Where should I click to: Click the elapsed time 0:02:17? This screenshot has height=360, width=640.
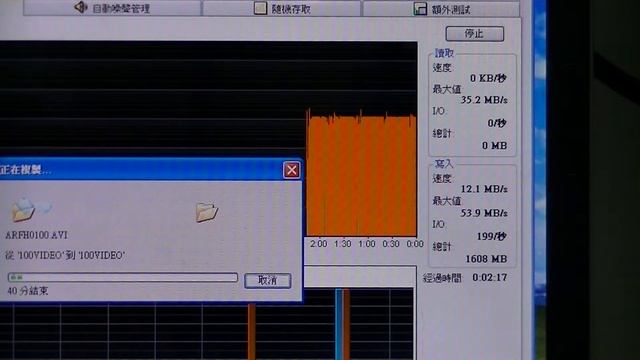coord(489,278)
